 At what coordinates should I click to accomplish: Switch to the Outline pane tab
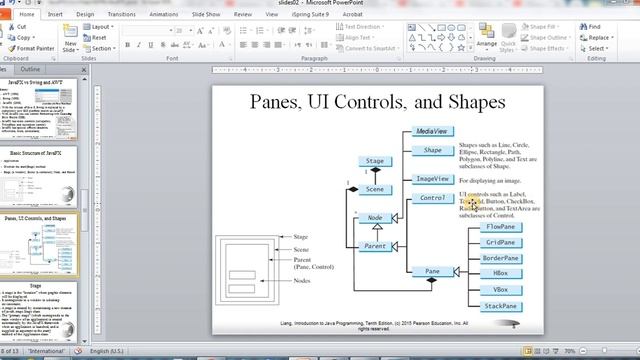pos(30,69)
